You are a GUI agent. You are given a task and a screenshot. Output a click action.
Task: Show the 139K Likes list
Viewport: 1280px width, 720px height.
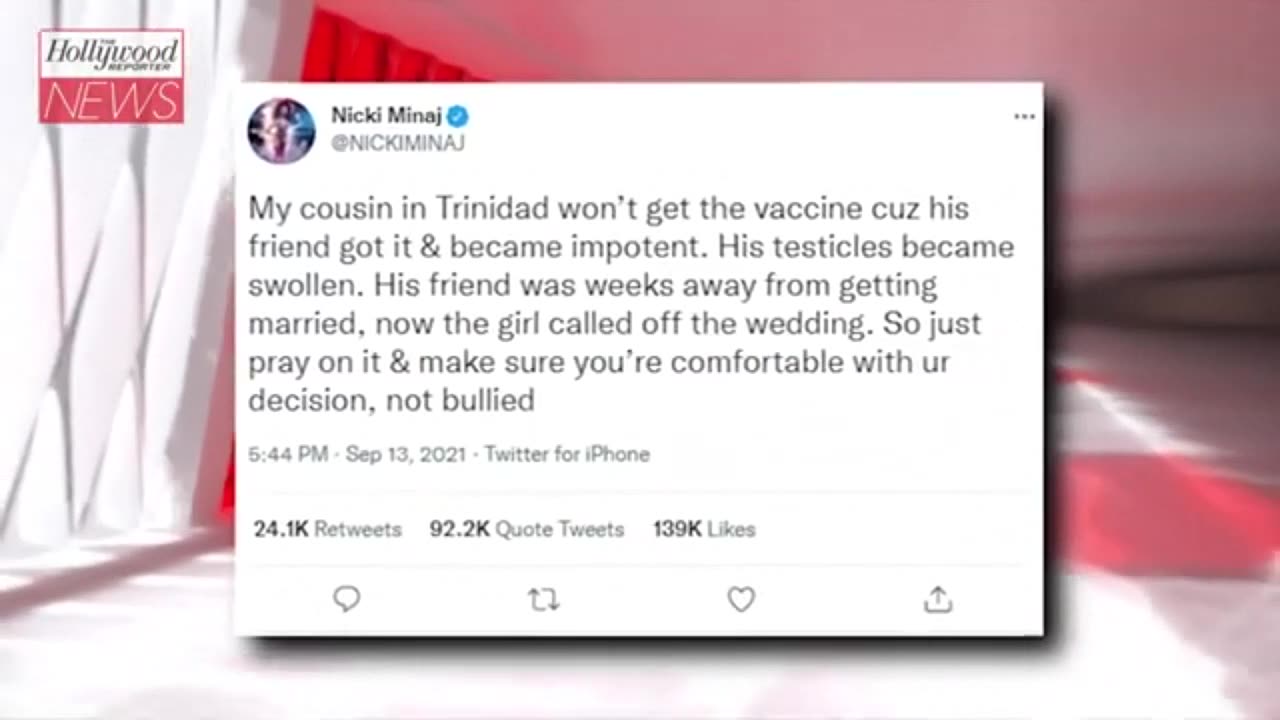(x=704, y=529)
